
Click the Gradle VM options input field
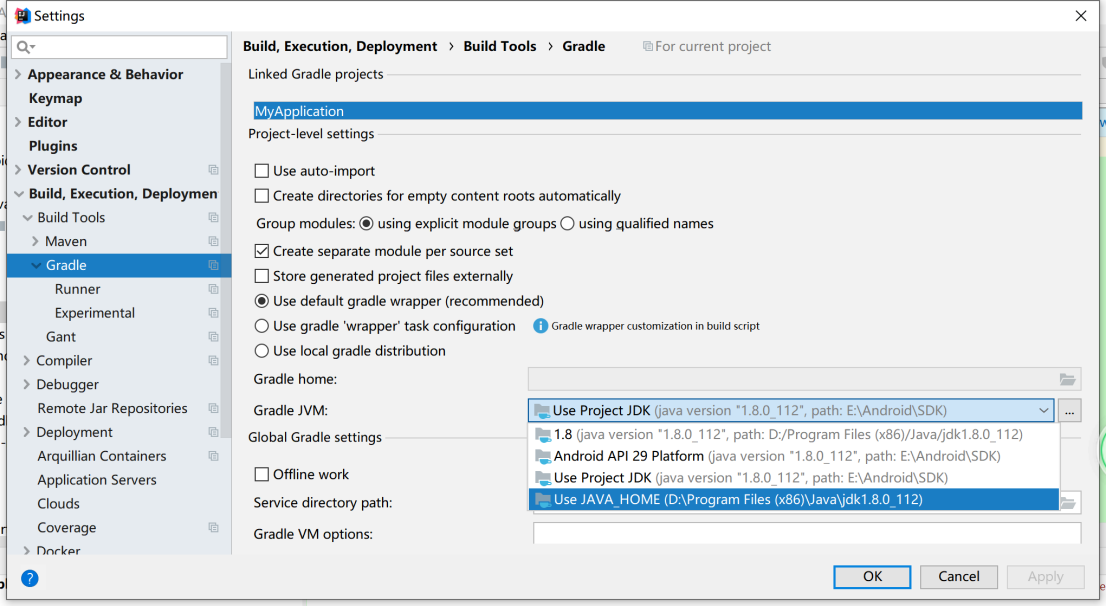807,533
